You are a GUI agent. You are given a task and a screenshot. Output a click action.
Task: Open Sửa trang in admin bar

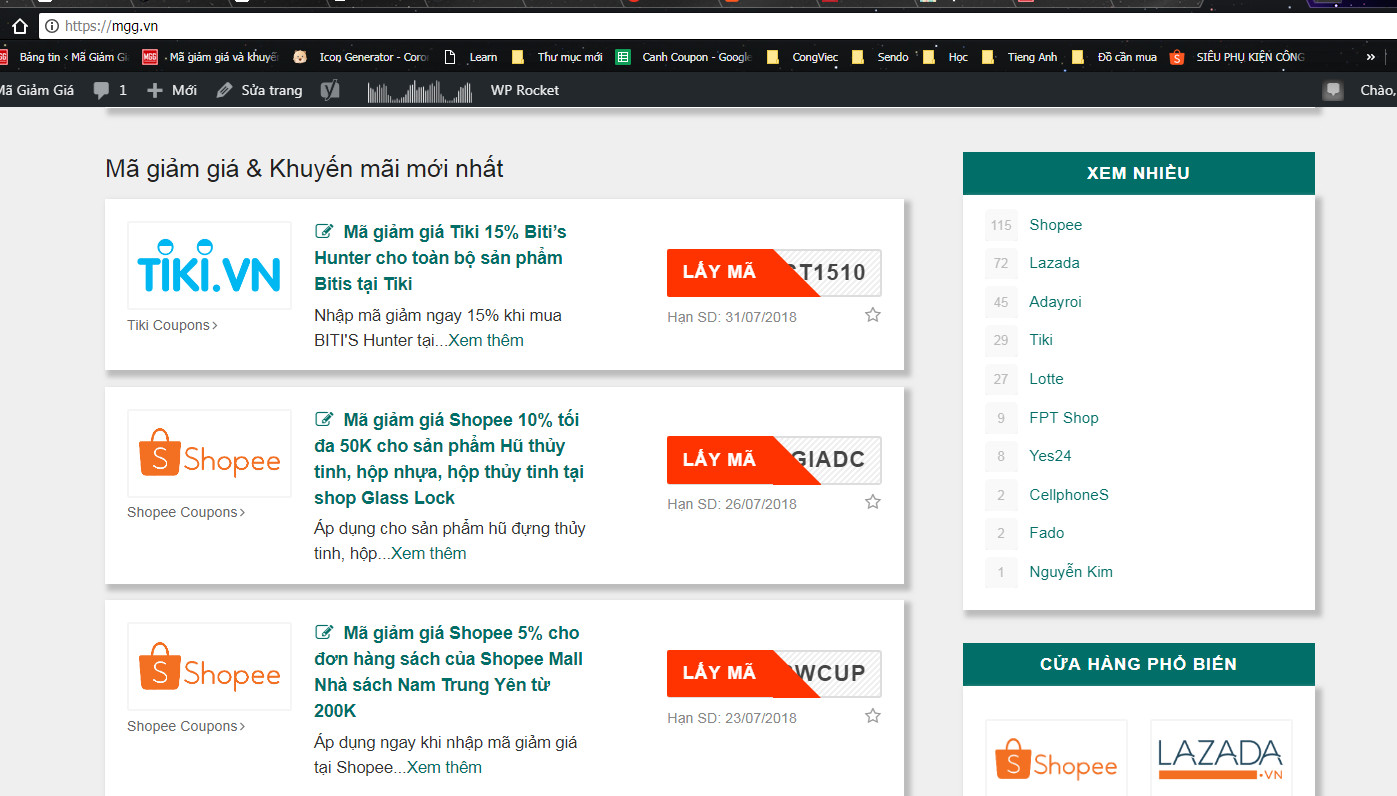point(260,90)
